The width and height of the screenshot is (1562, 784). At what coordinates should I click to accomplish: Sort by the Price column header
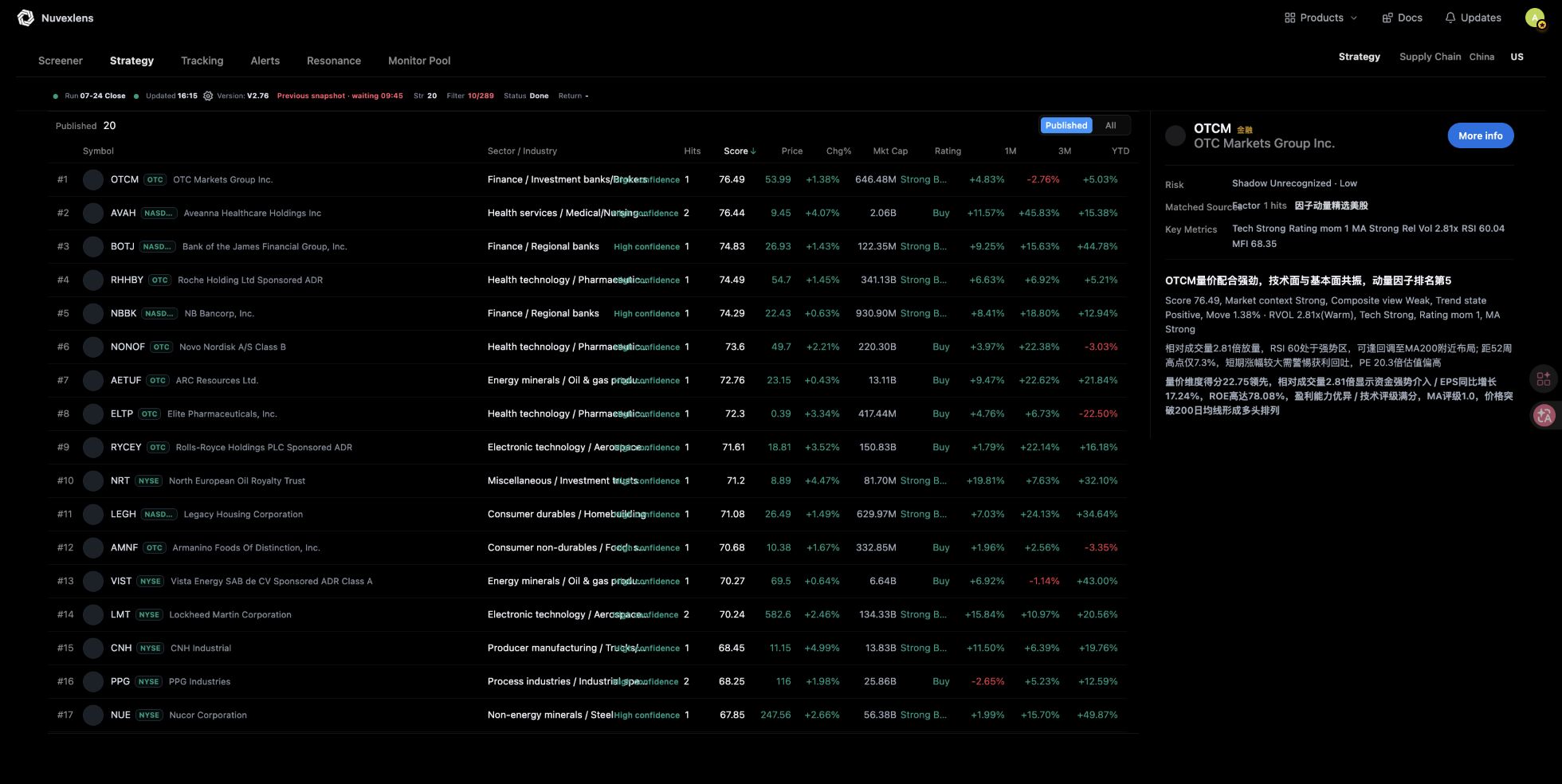[791, 151]
